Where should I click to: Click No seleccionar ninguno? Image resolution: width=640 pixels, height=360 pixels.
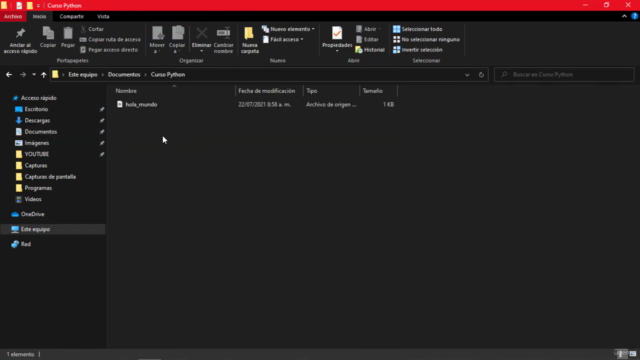pos(426,39)
